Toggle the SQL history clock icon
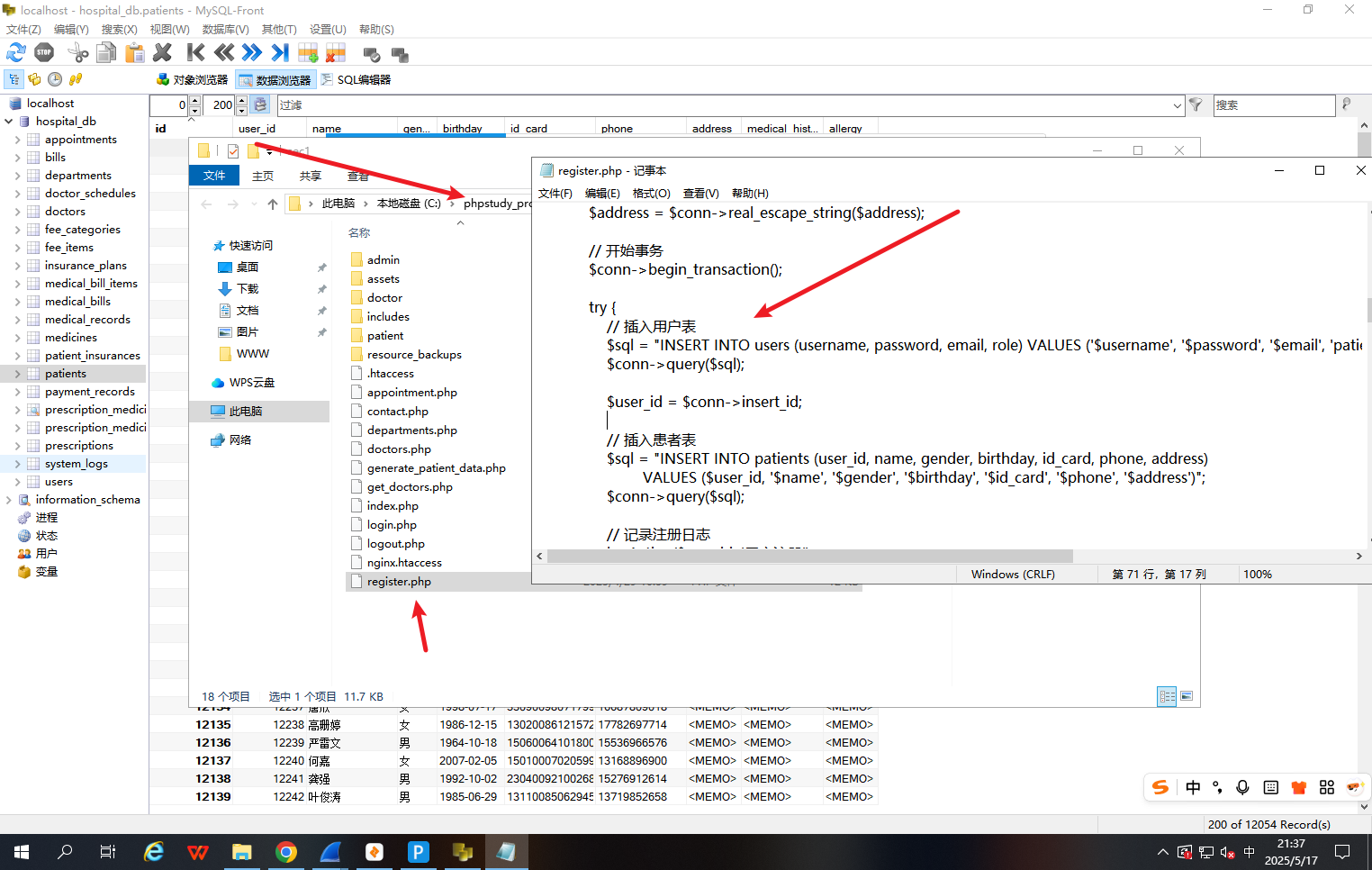The width and height of the screenshot is (1372, 870). tap(55, 79)
